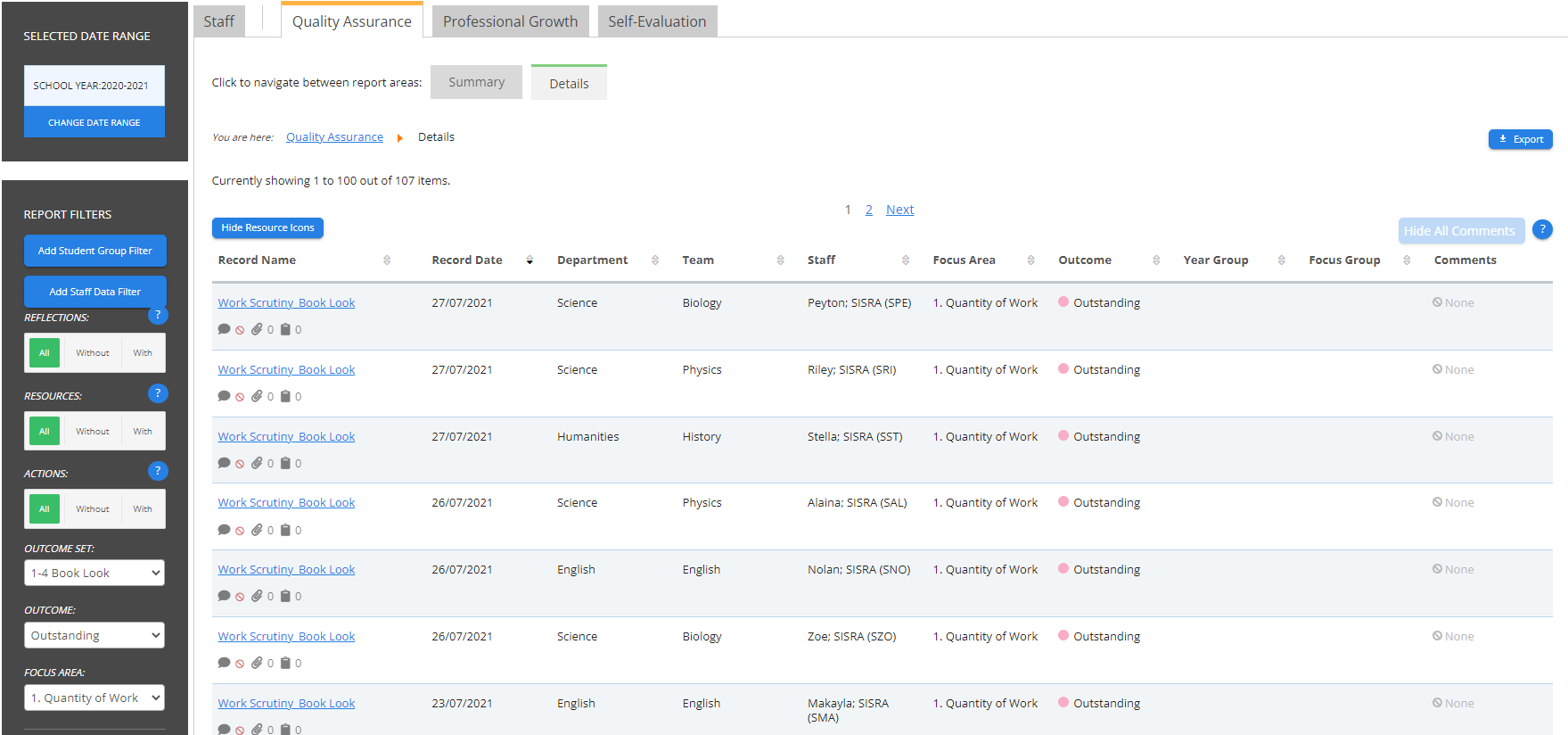
Task: Open the Outcome Set dropdown
Action: [x=94, y=573]
